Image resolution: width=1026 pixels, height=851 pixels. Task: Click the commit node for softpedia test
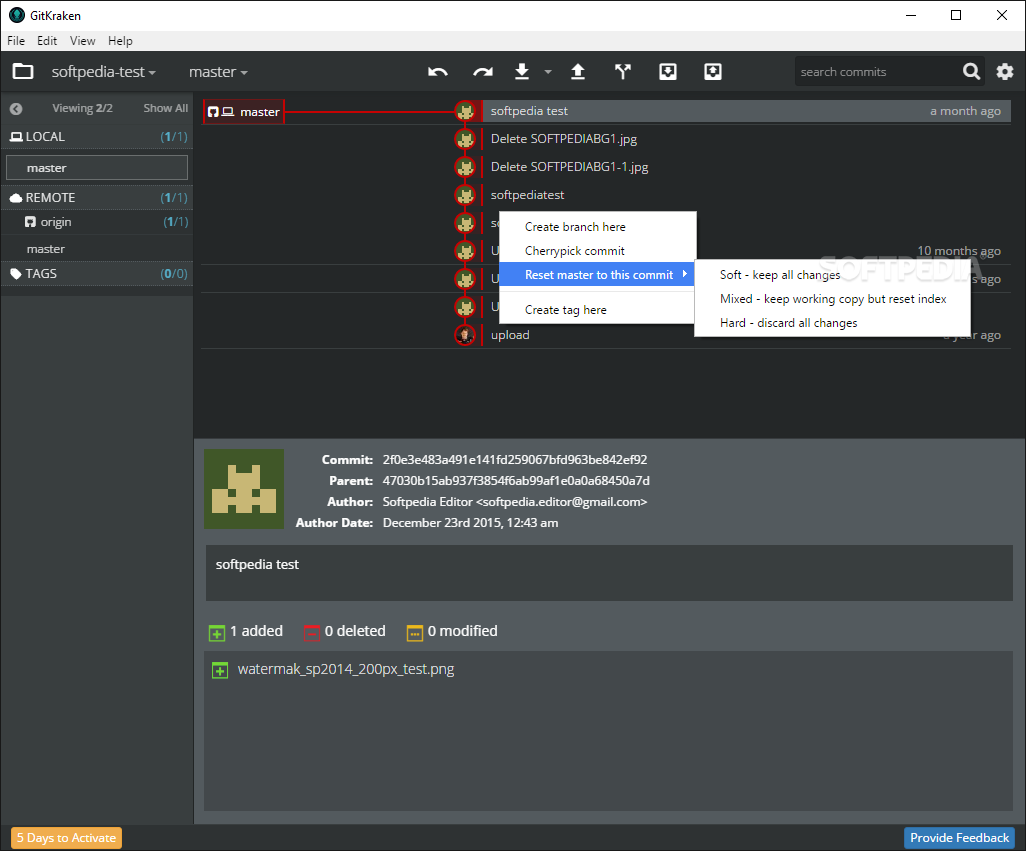tap(465, 111)
